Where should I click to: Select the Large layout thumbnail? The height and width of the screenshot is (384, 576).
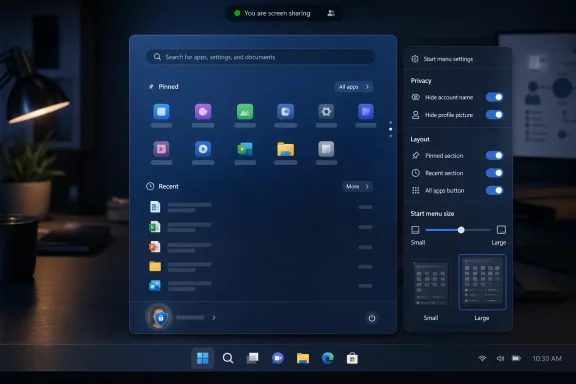482,282
